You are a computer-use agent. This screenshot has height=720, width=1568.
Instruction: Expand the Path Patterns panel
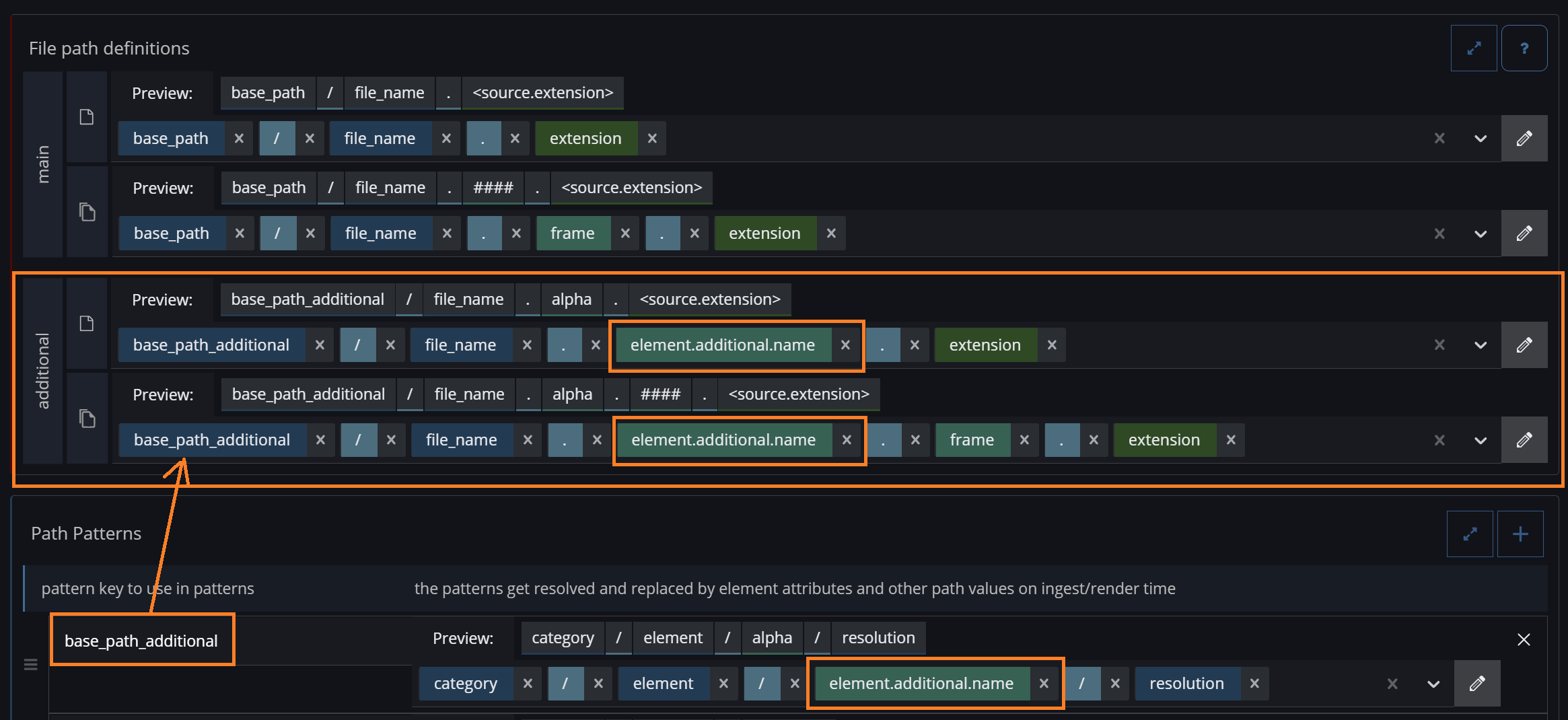point(1470,534)
